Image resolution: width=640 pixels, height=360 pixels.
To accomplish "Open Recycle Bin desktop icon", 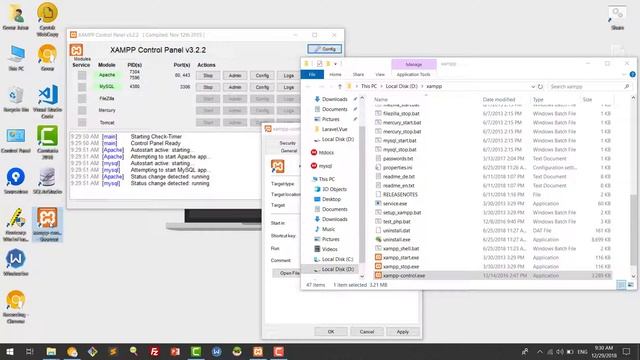I will coord(16,99).
